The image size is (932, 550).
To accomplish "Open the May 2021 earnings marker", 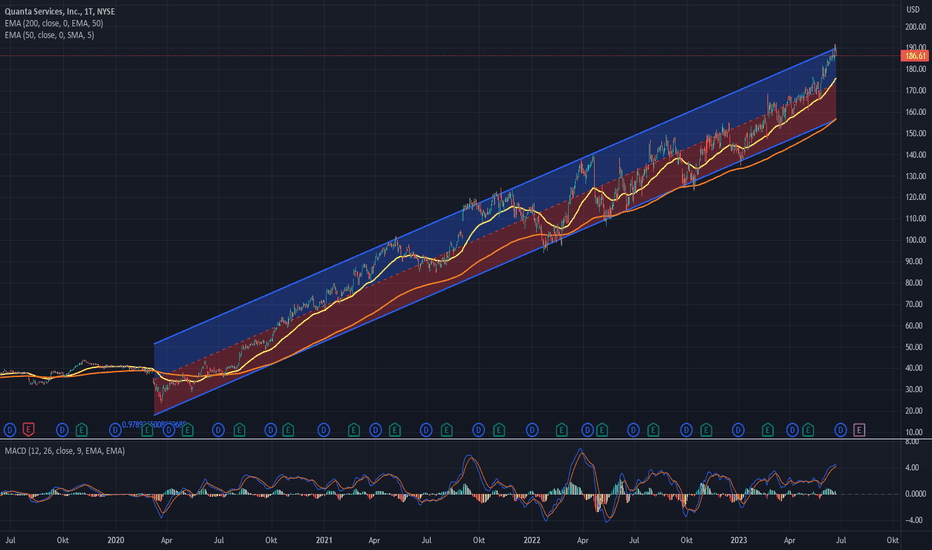I will (395, 429).
